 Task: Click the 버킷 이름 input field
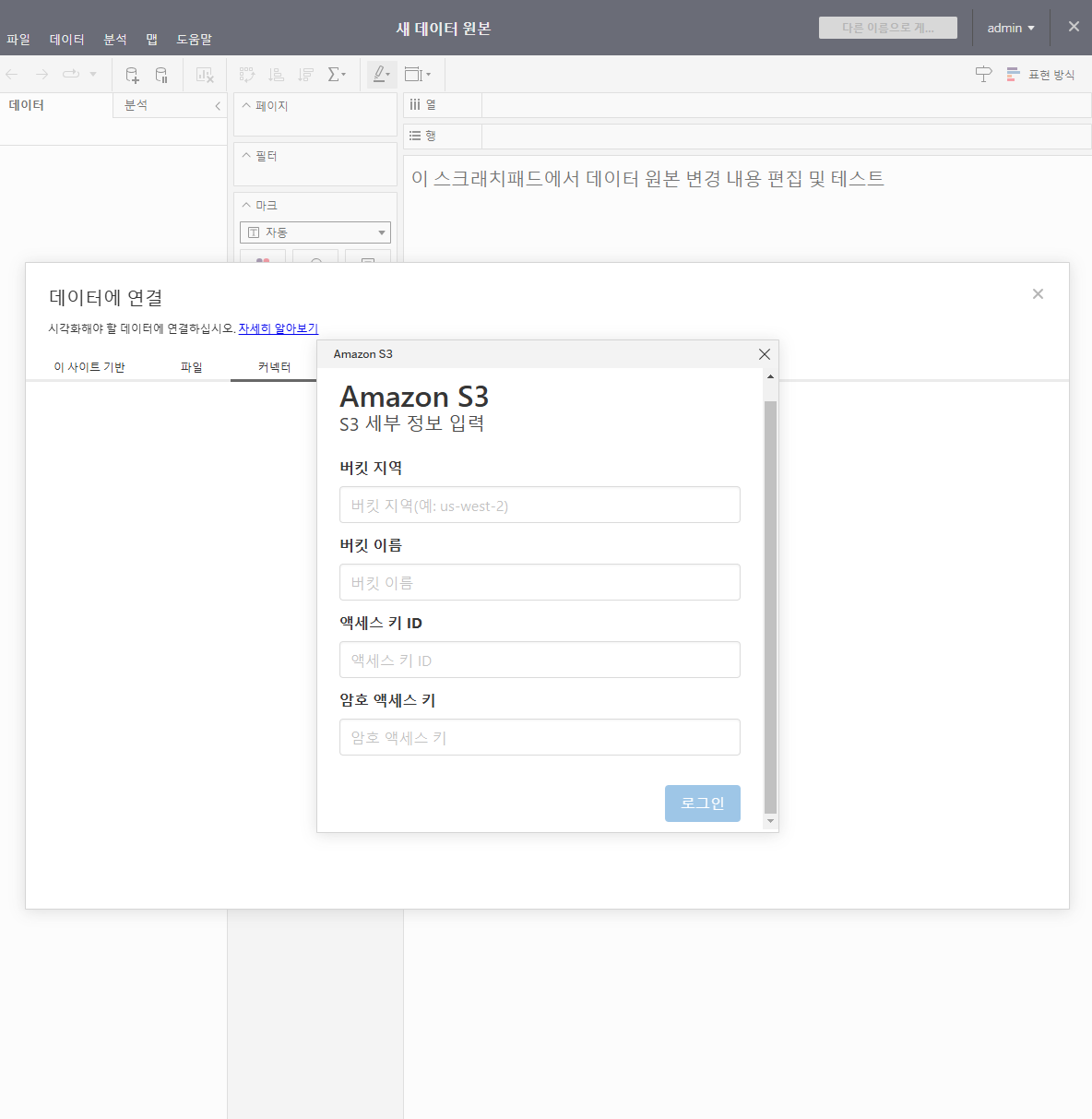coord(540,582)
